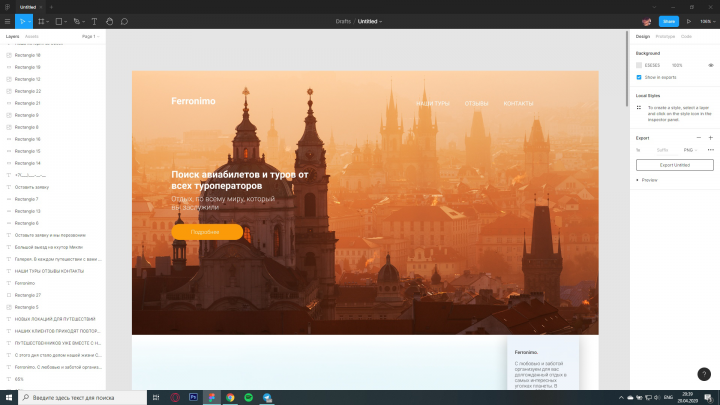Open export options three-dot menu
This screenshot has height=405, width=720.
pyautogui.click(x=710, y=150)
